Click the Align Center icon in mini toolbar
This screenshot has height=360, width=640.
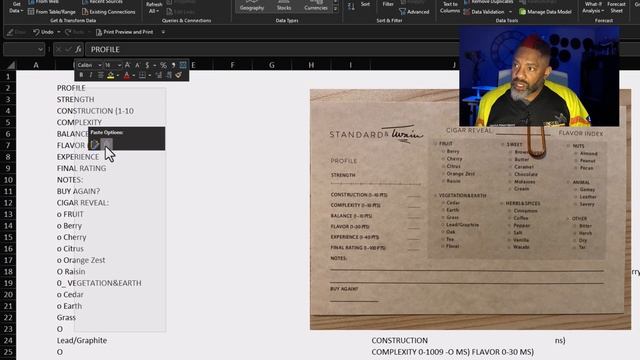(x=100, y=75)
